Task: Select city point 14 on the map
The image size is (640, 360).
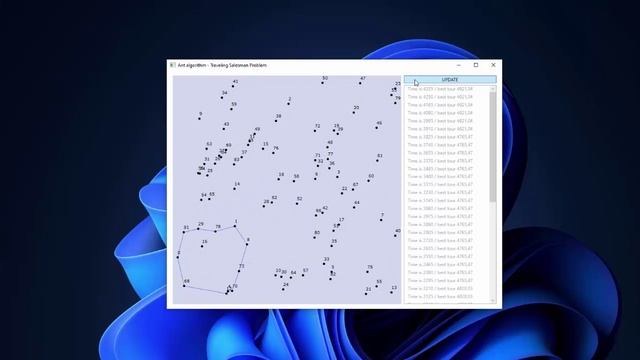Action: (x=234, y=189)
